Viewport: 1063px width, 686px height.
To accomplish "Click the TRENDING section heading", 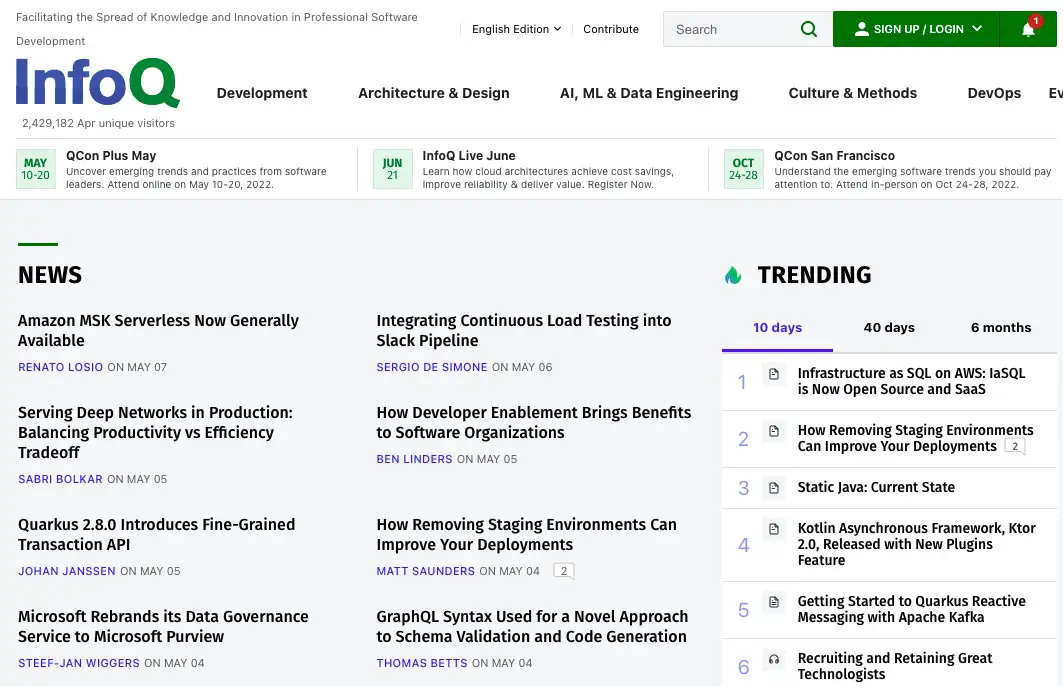I will click(814, 275).
